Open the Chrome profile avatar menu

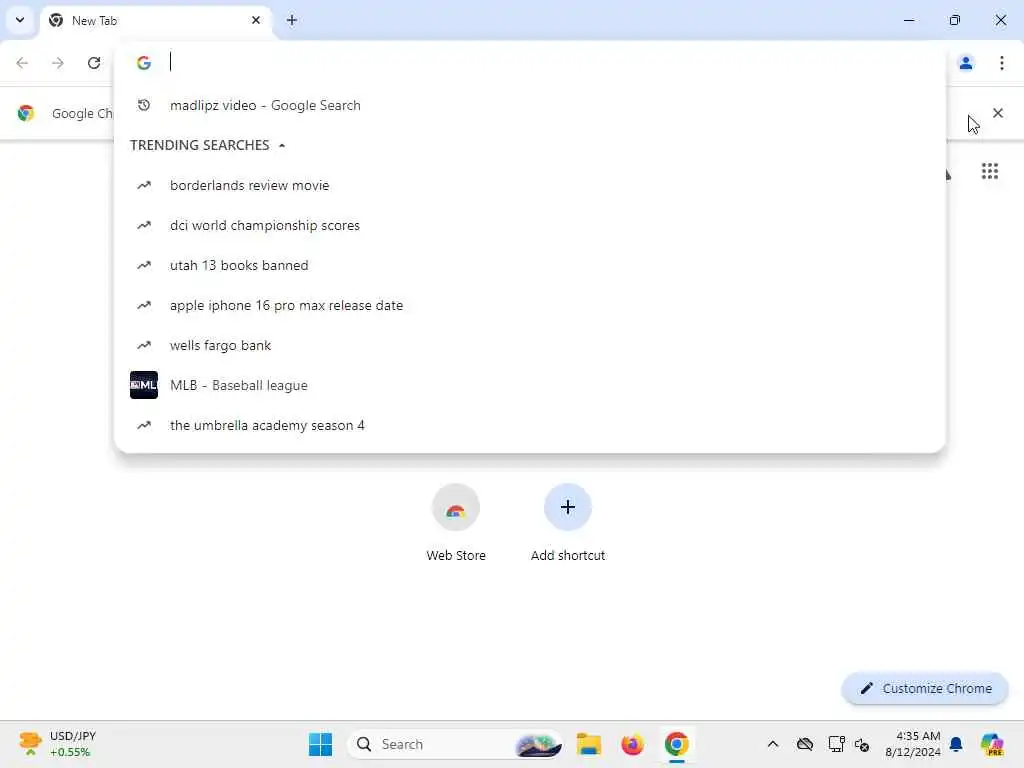(965, 63)
